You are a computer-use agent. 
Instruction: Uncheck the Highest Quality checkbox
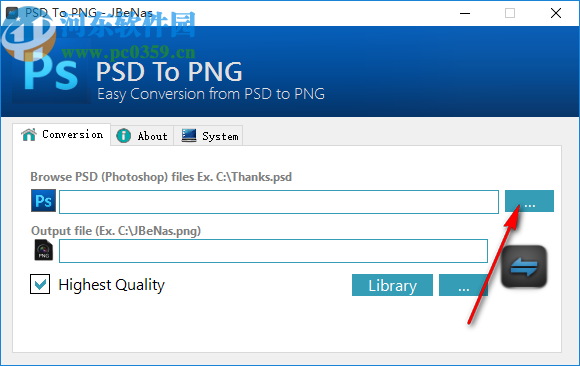pyautogui.click(x=40, y=284)
